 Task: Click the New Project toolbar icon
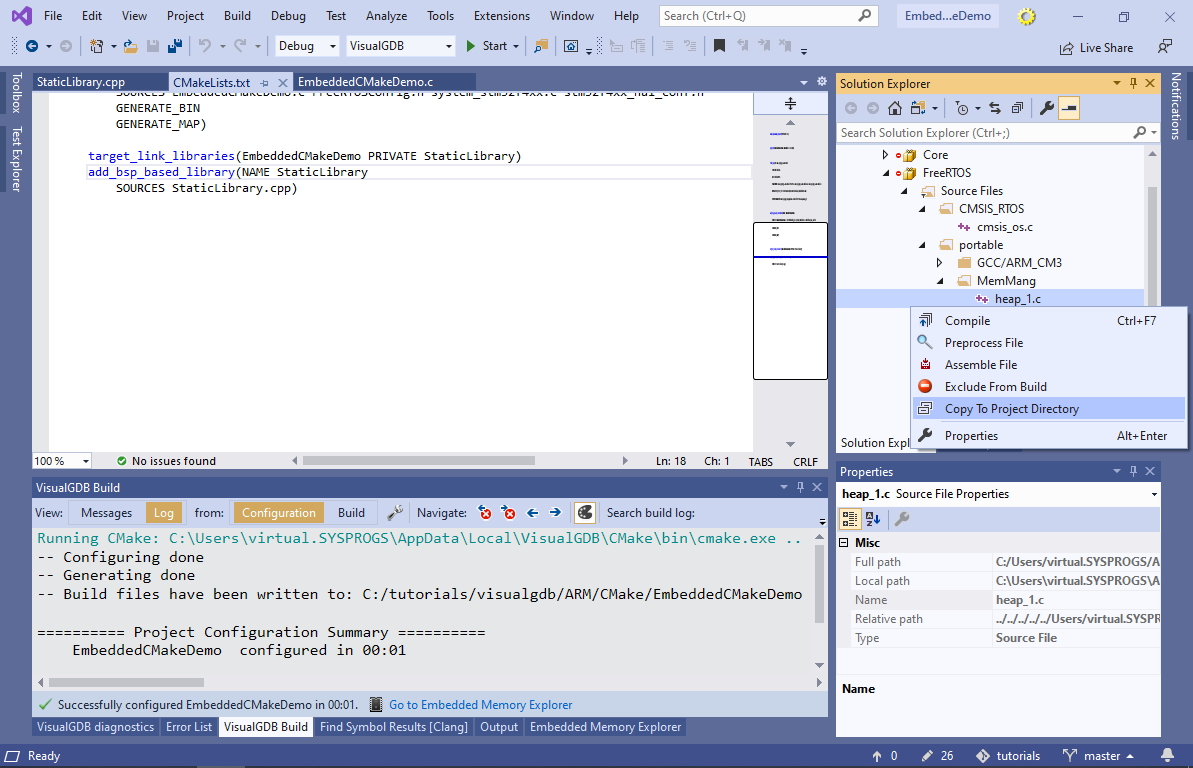pos(97,46)
